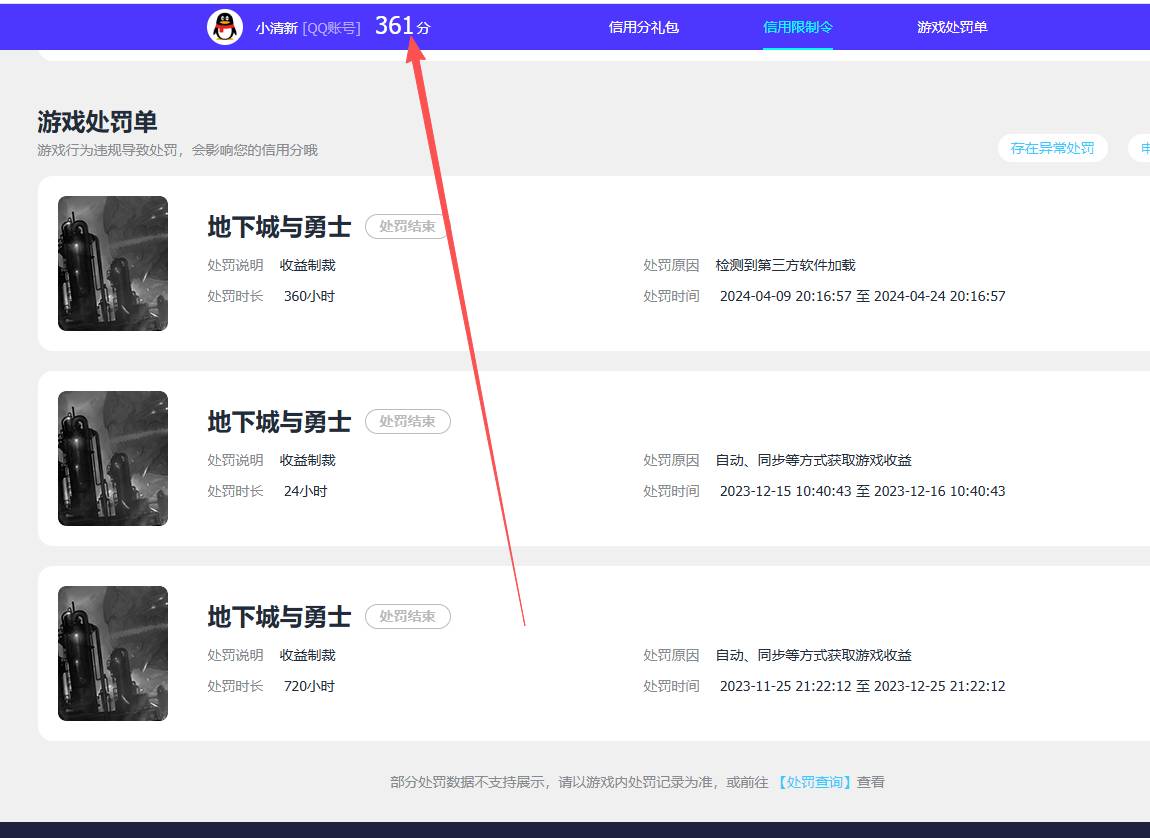Click the first 地下城与勇士 game cover image

point(112,263)
